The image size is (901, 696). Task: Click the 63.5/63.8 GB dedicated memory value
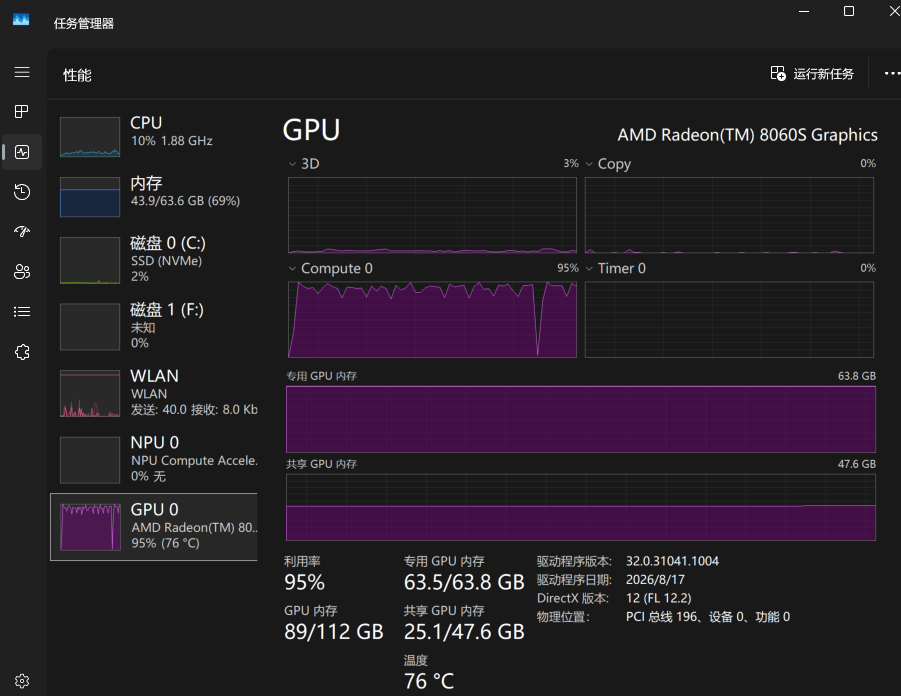[464, 582]
